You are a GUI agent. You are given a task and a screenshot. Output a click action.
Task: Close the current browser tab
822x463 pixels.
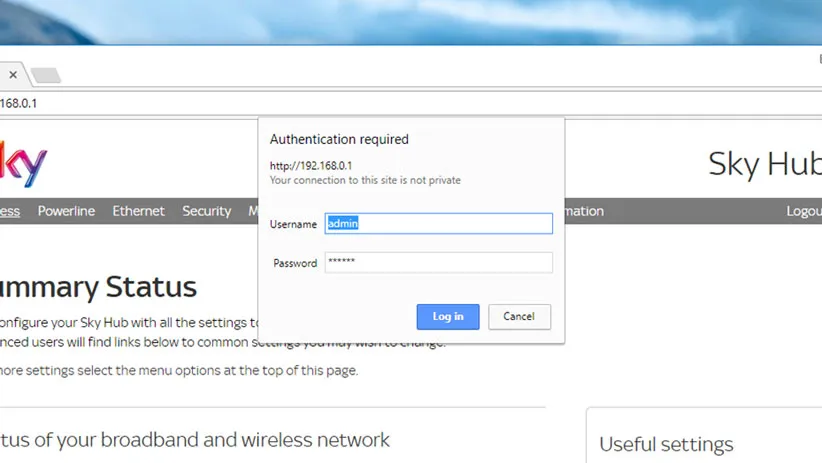(x=12, y=75)
